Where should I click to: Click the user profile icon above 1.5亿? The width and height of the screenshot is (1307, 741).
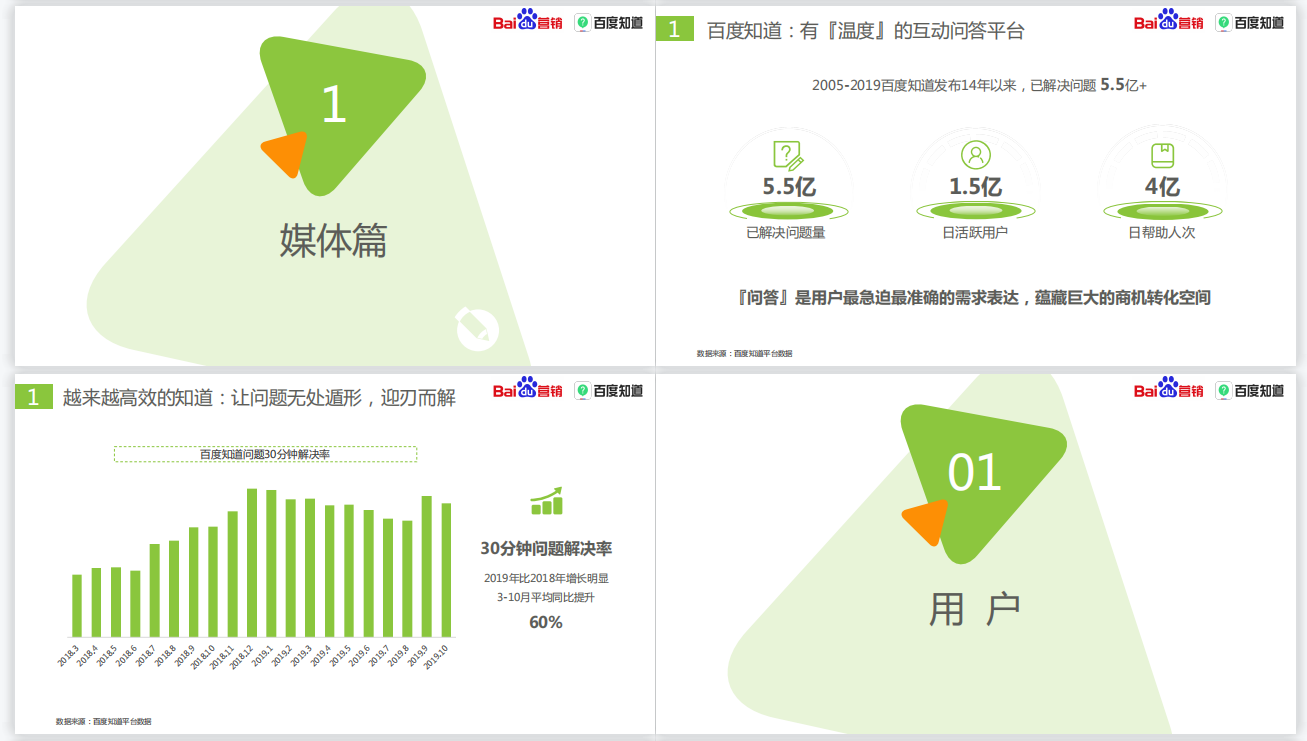(976, 155)
